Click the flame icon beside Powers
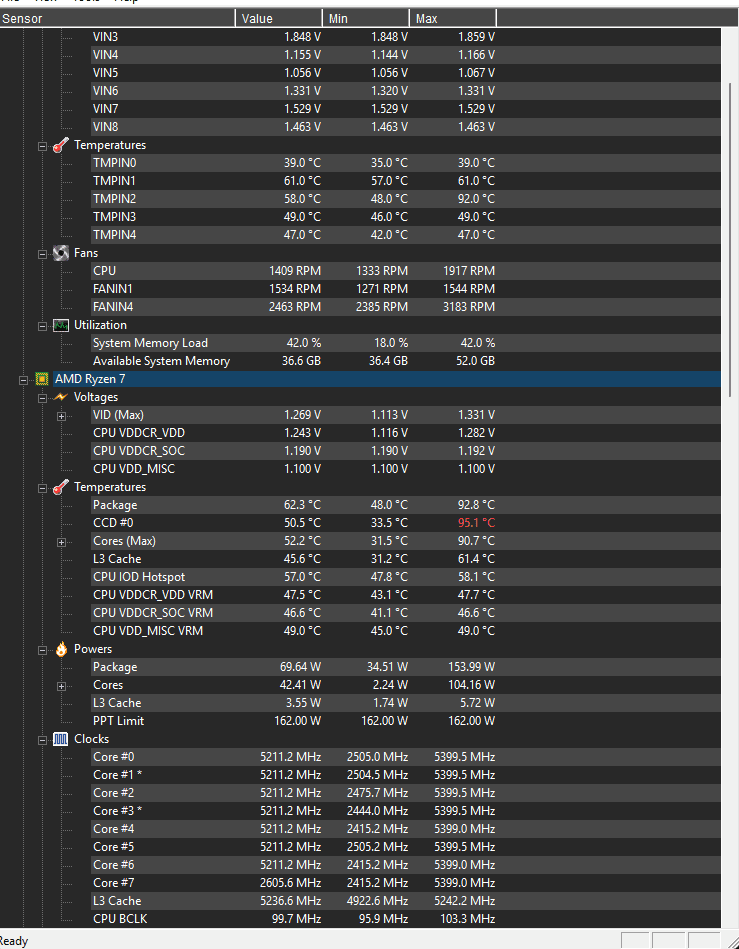Image resolution: width=739 pixels, height=949 pixels. tap(61, 649)
